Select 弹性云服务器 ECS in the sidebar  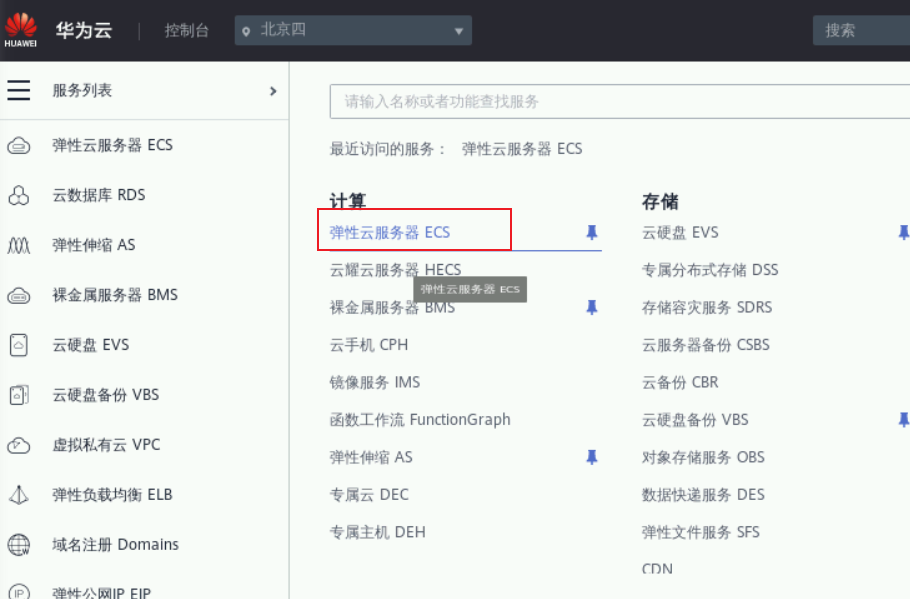113,145
